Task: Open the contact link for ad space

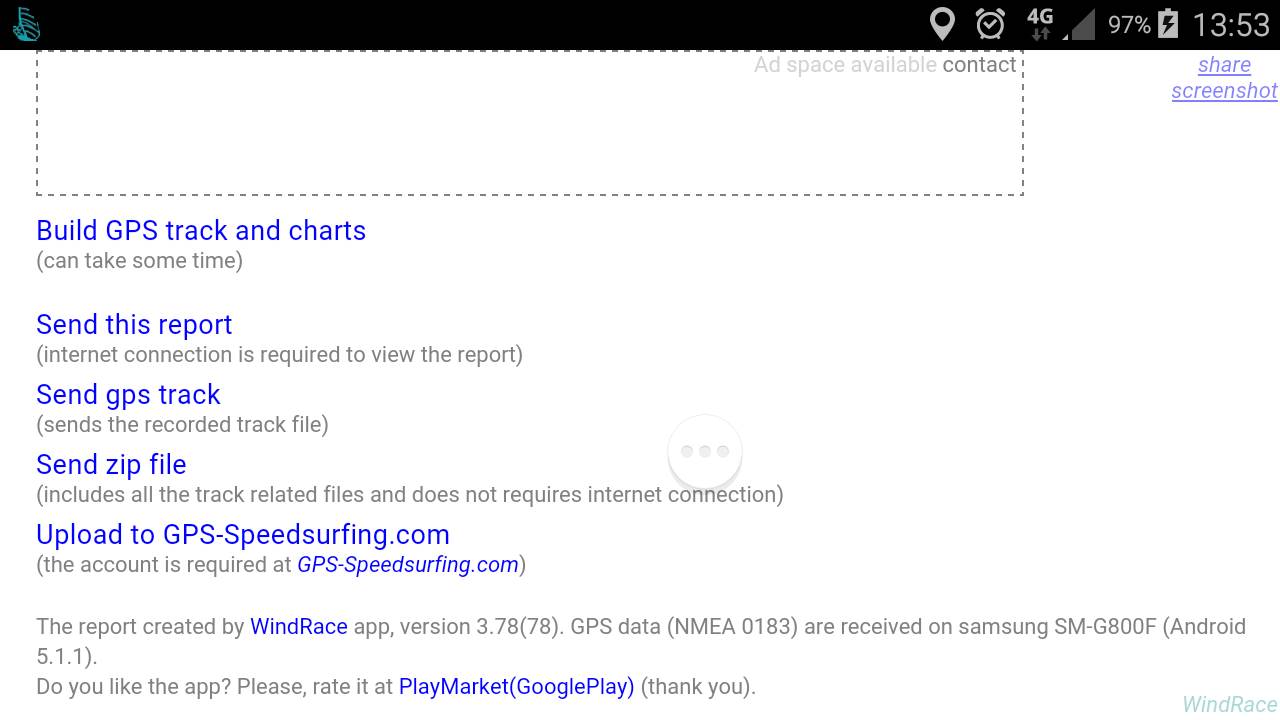Action: pos(979,65)
